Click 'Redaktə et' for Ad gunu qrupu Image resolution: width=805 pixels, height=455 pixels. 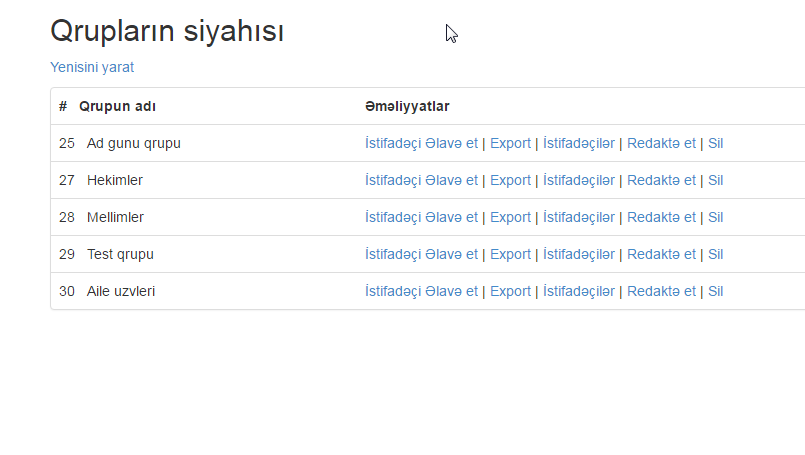[x=661, y=143]
